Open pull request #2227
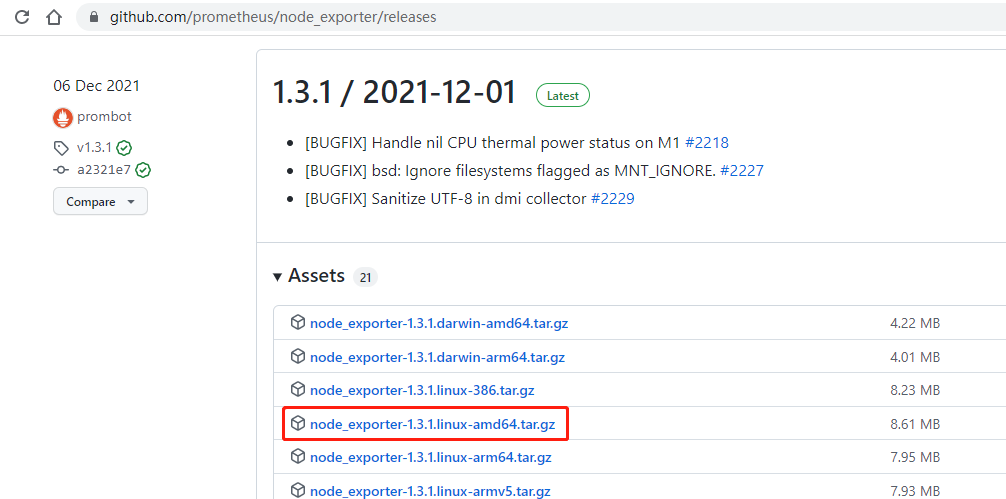Image resolution: width=1006 pixels, height=499 pixels. click(x=742, y=171)
